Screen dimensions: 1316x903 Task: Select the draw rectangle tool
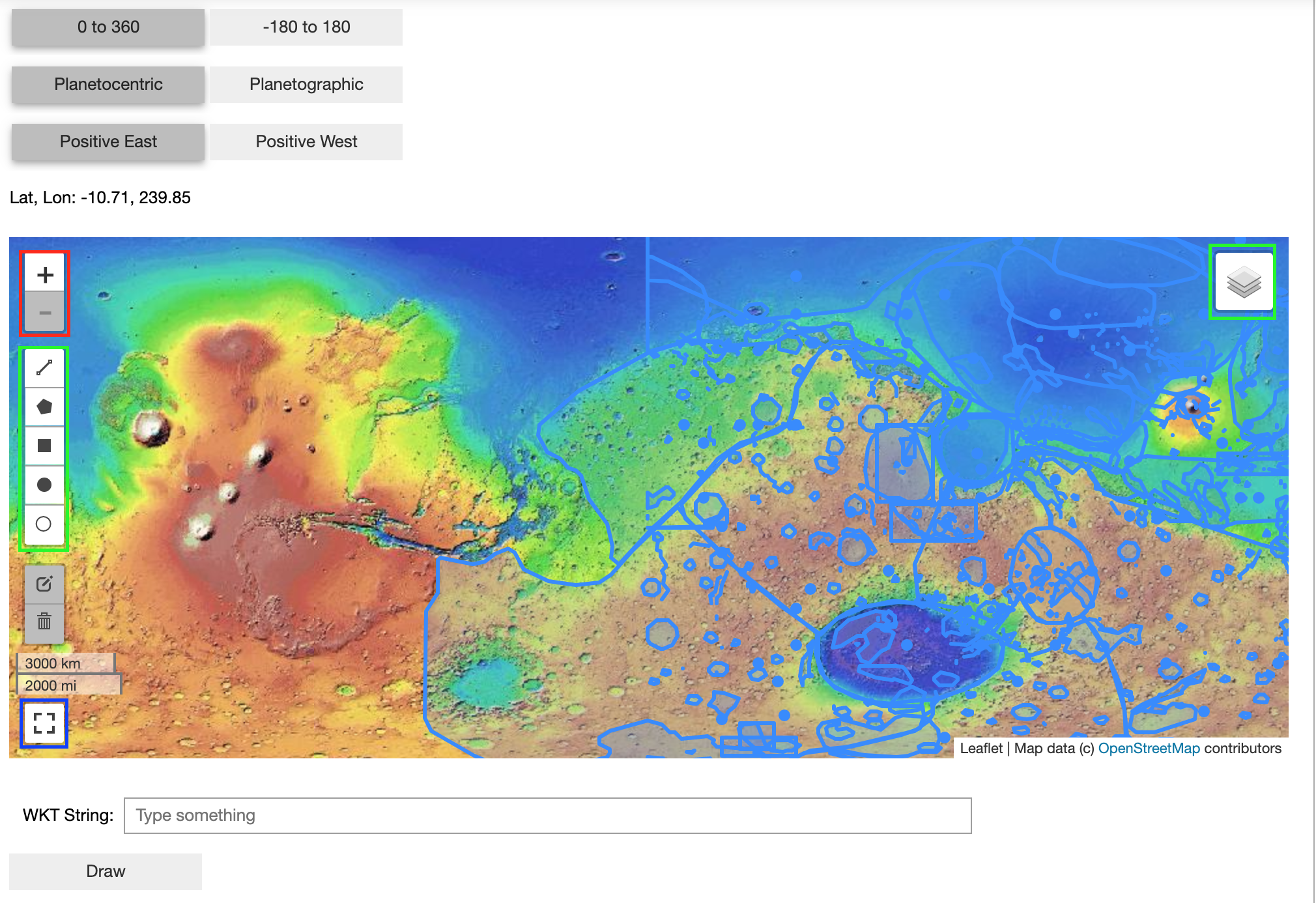pyautogui.click(x=44, y=446)
